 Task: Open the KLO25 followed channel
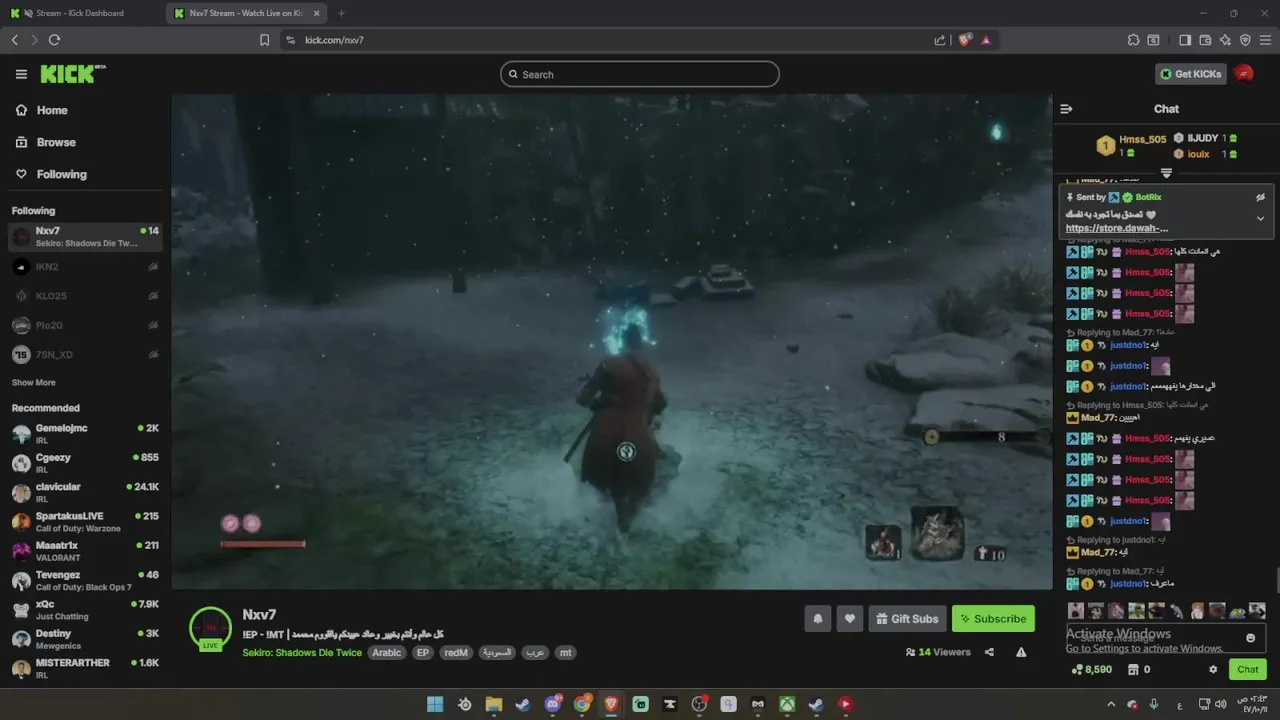(85, 296)
